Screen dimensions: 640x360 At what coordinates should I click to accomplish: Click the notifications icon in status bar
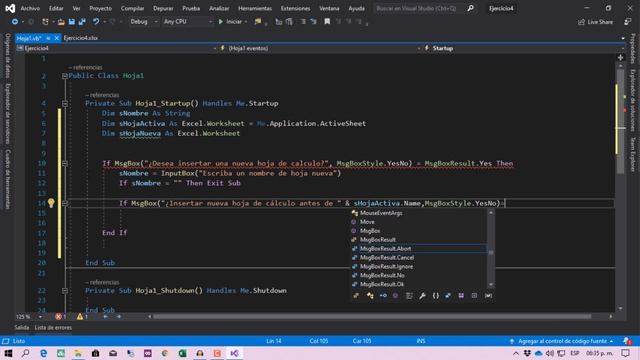pos(627,341)
